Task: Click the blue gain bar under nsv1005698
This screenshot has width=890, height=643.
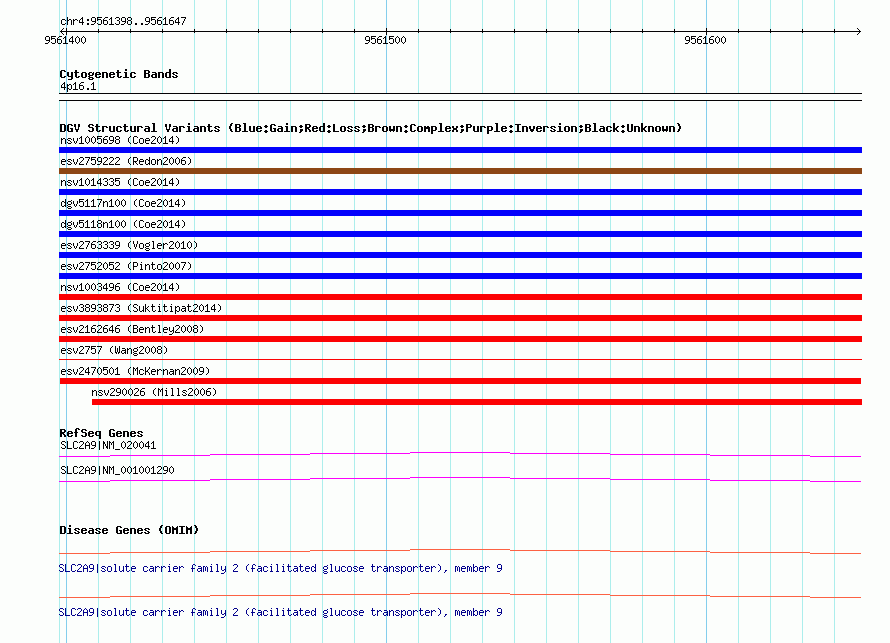Action: click(460, 150)
